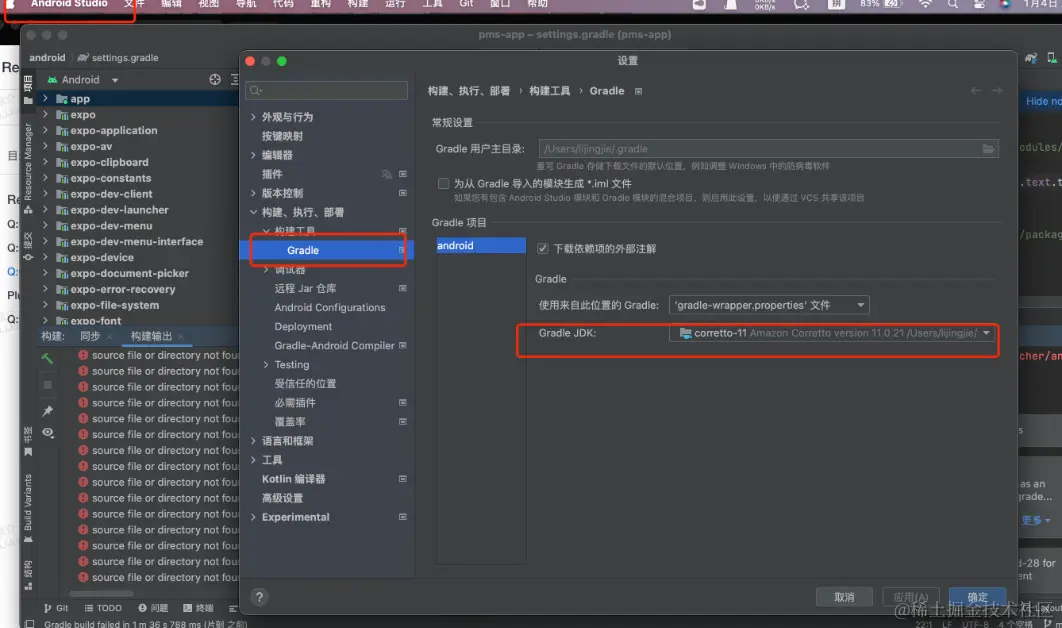Switch to 构建输出 tab in Build panel
The image size is (1062, 628).
(x=151, y=336)
